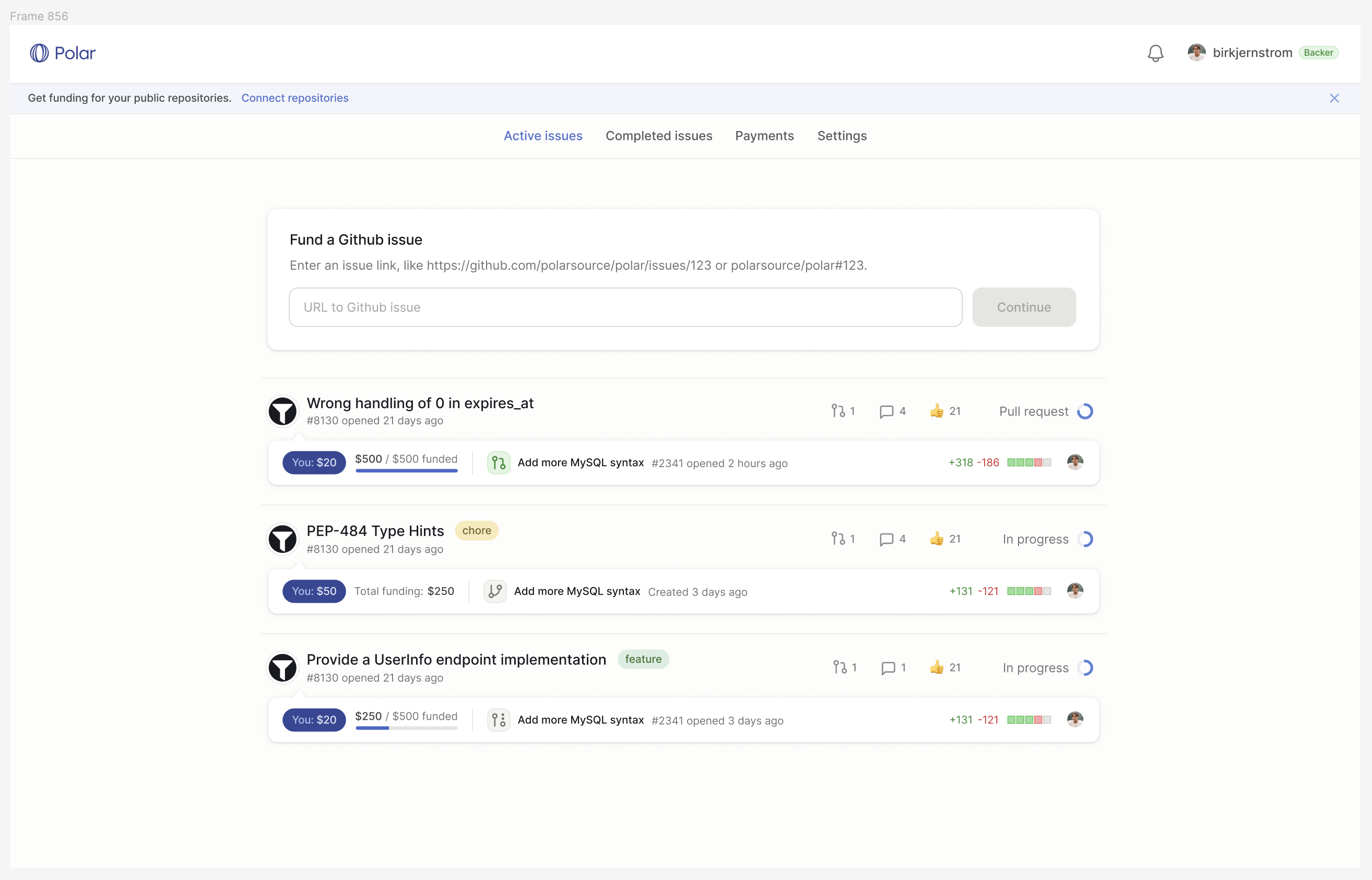Click the repository avatar beside PEP-484 Type Hints
Image resolution: width=1372 pixels, height=880 pixels.
282,538
